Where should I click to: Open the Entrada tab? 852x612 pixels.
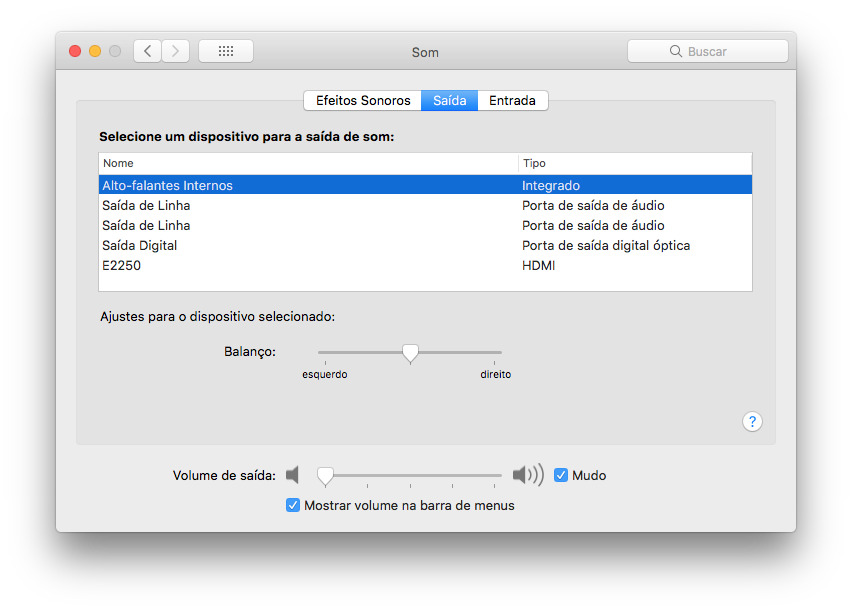click(512, 101)
